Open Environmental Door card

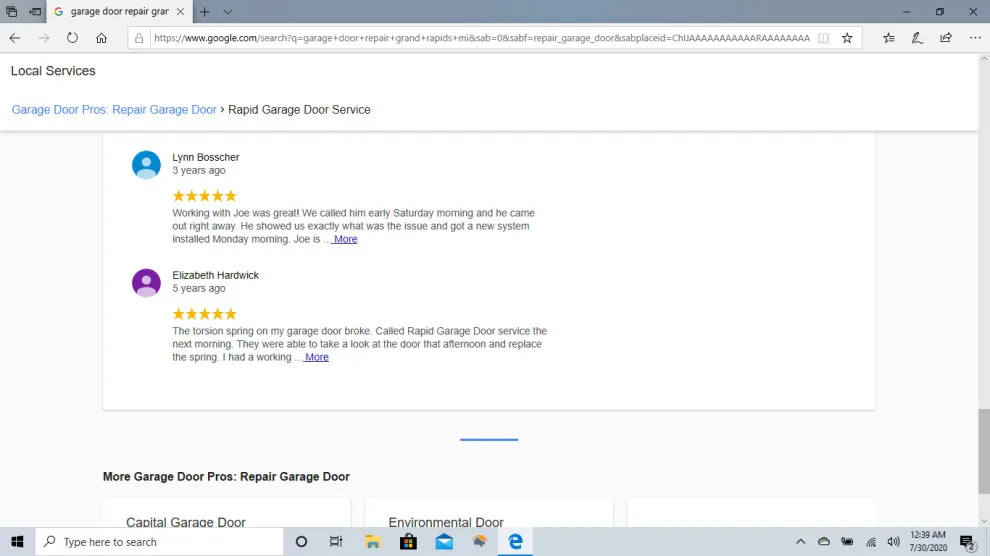coord(489,514)
